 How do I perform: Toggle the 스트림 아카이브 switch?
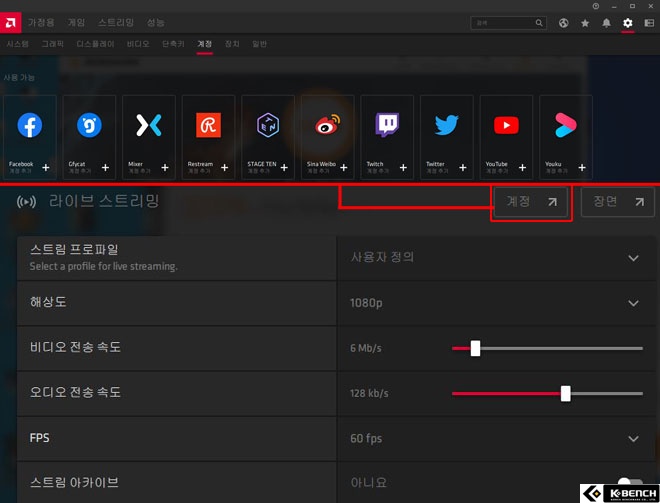pyautogui.click(x=630, y=483)
